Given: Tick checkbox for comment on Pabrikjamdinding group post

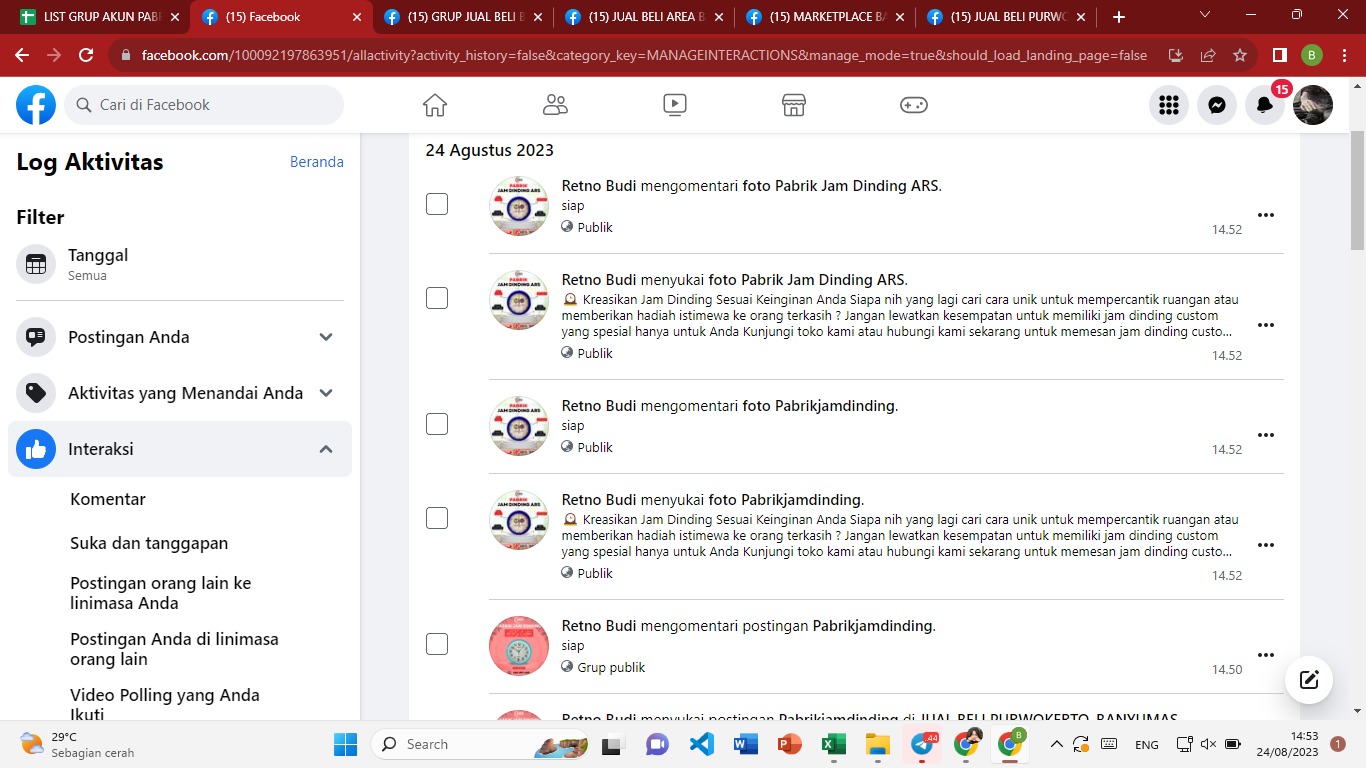Looking at the screenshot, I should [437, 644].
